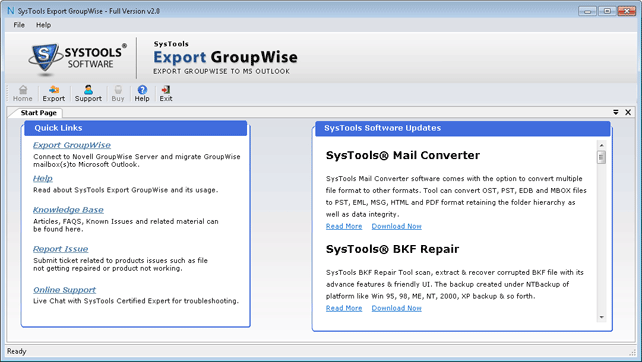
Task: Click the updates panel scrollbar thumb
Action: coord(601,157)
